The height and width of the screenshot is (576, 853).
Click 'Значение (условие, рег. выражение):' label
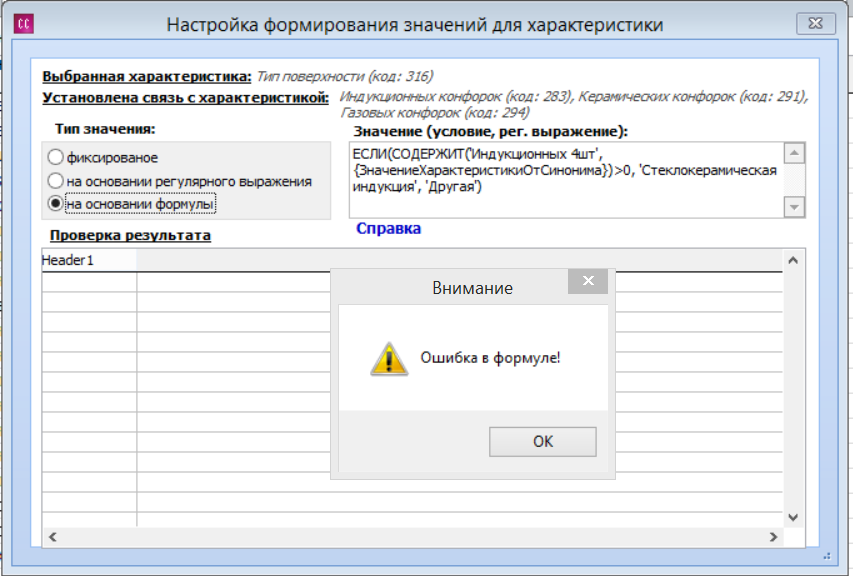(x=490, y=132)
